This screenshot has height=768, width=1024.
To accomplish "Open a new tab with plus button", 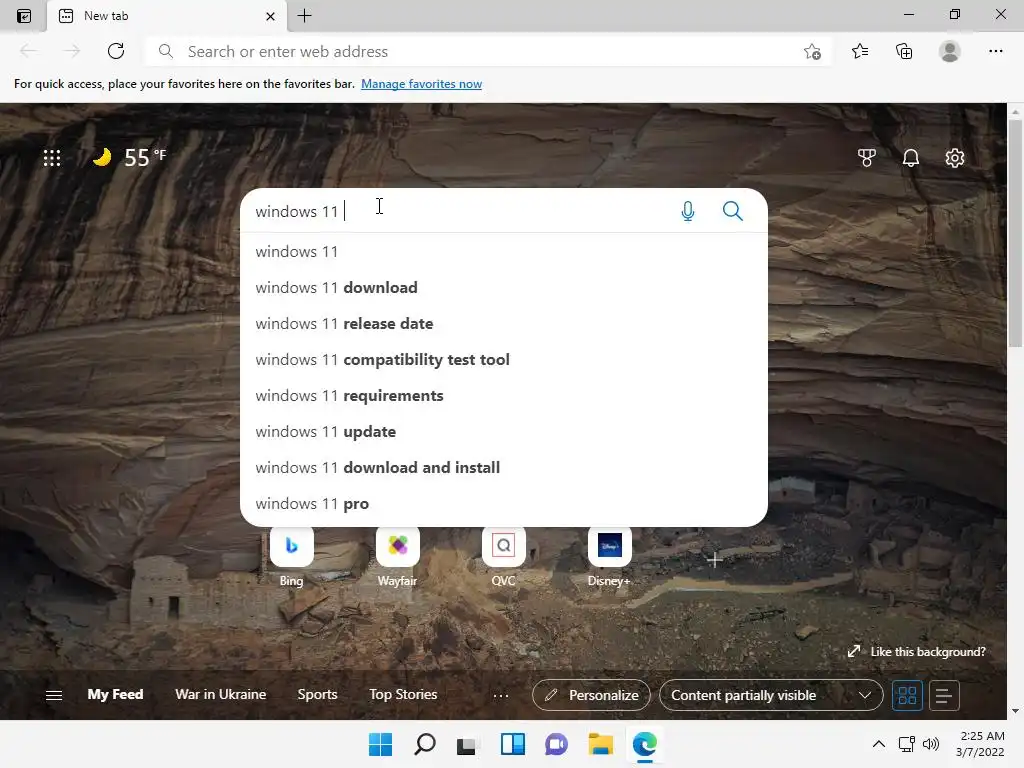I will [x=304, y=16].
